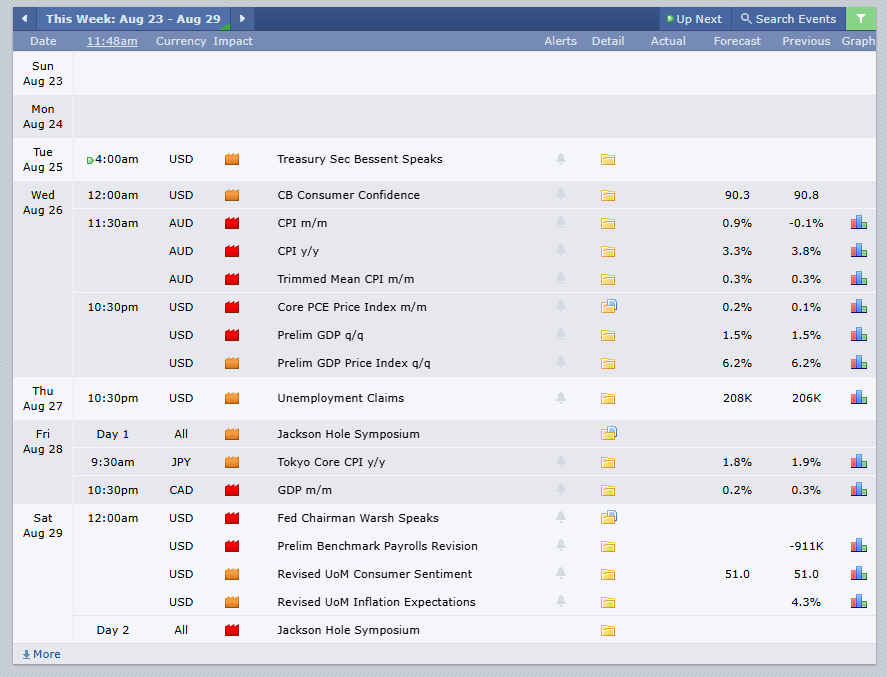Open detail folder for Fed Chairman Warsh Speaks
Viewport: 887px width, 677px height.
(x=609, y=518)
